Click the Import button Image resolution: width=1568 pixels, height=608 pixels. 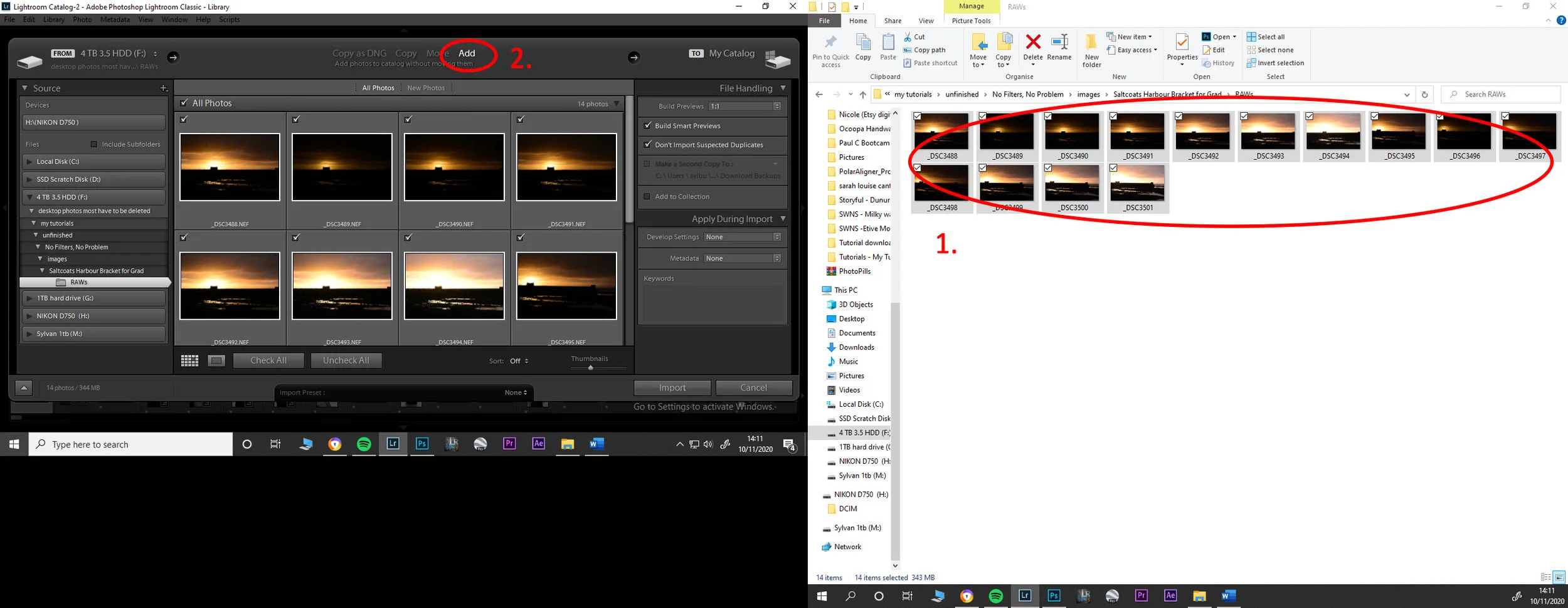(x=672, y=388)
